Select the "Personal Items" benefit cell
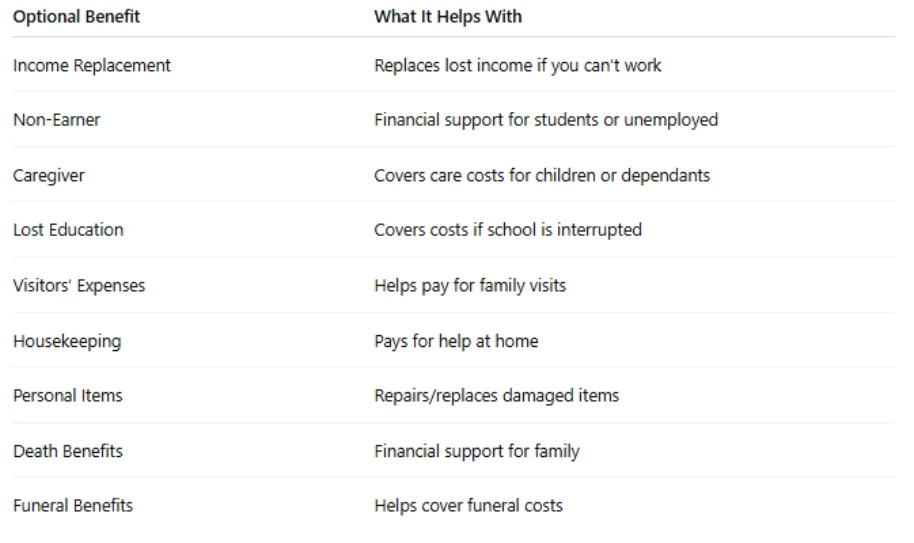914x543 pixels. pyautogui.click(x=68, y=396)
